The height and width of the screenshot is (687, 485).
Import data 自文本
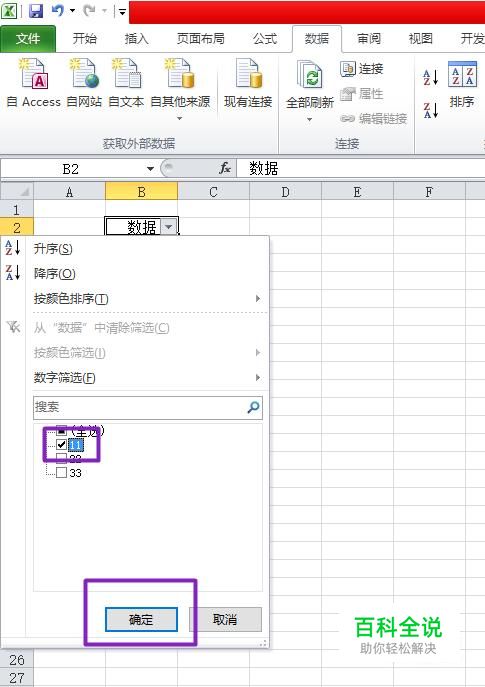(x=126, y=84)
